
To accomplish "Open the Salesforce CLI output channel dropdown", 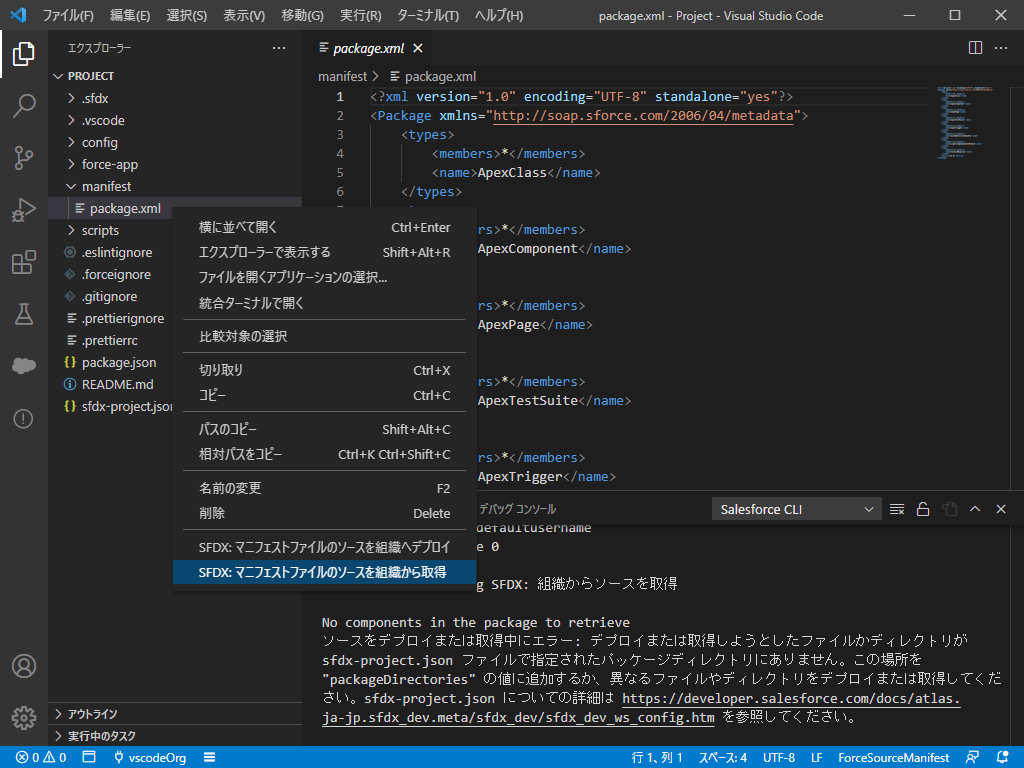I will (796, 508).
